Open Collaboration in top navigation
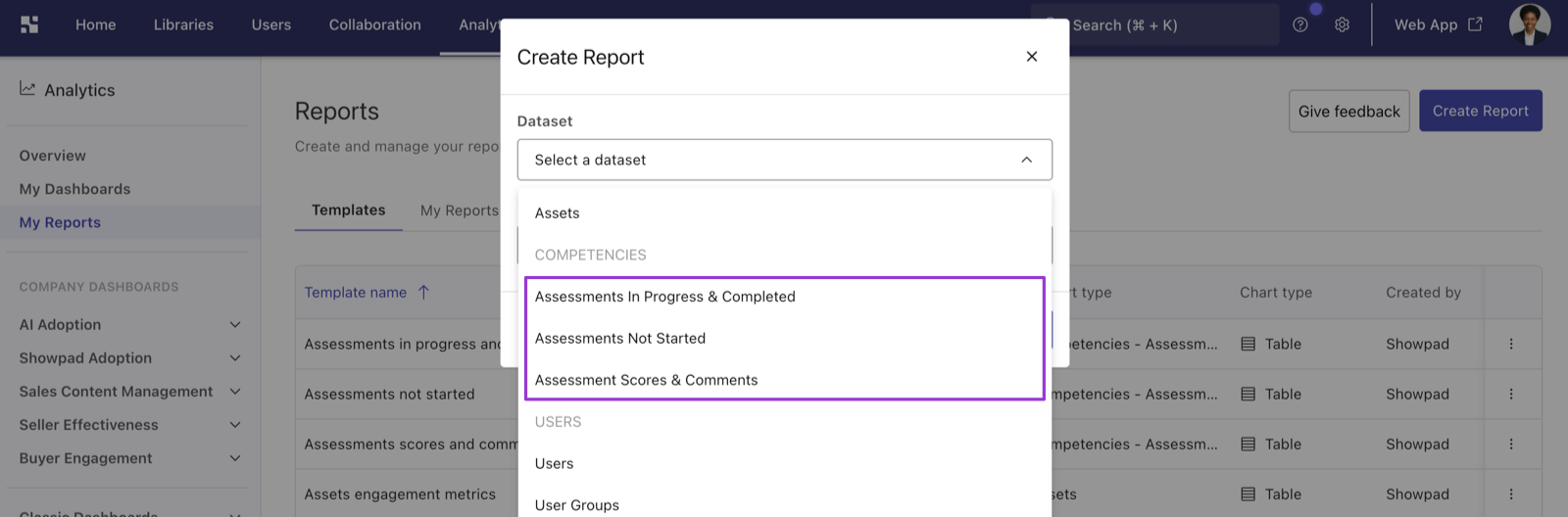This screenshot has height=517, width=1568. [375, 25]
